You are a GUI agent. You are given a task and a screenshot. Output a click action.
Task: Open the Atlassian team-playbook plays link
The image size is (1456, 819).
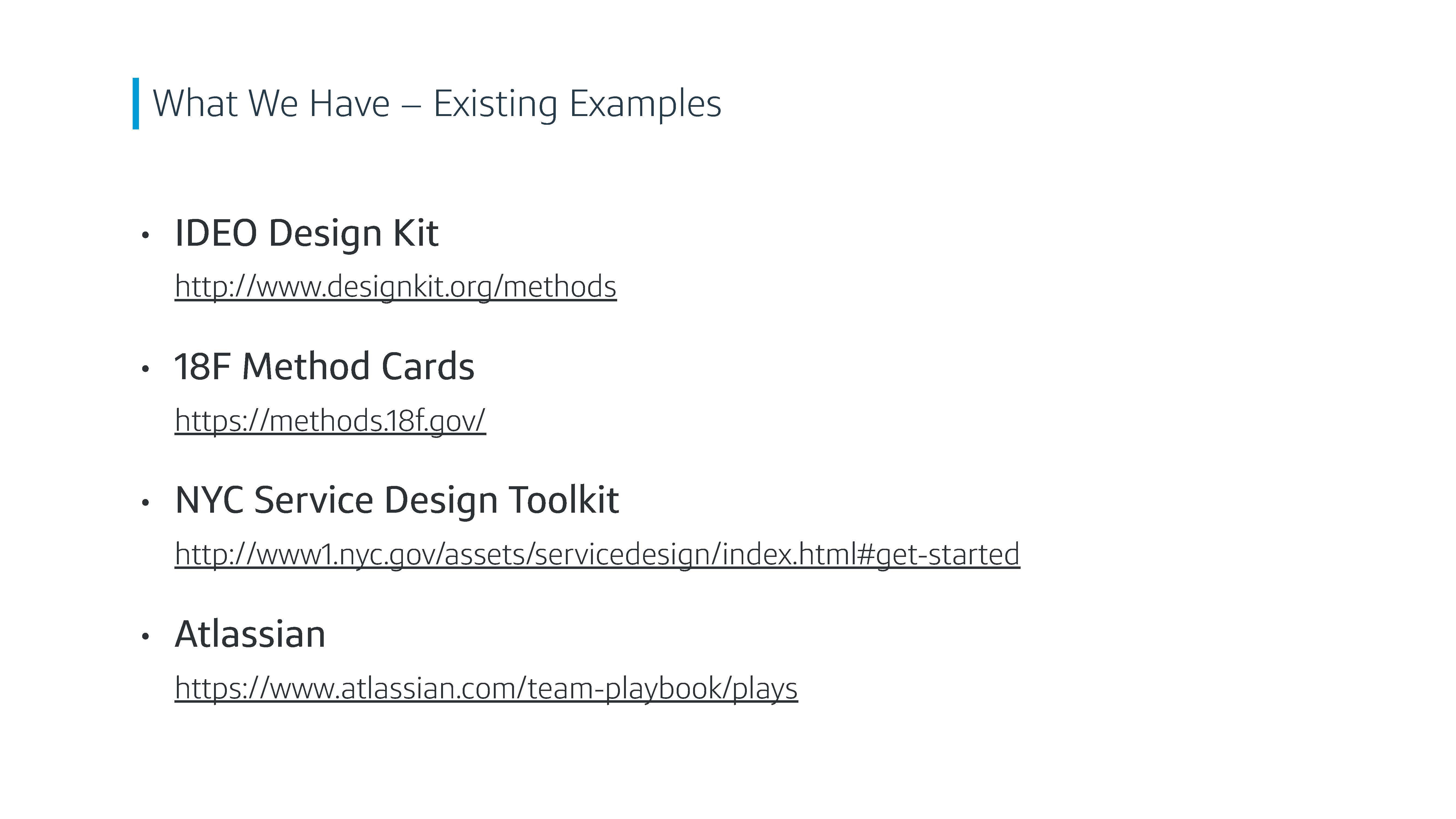[x=486, y=689]
